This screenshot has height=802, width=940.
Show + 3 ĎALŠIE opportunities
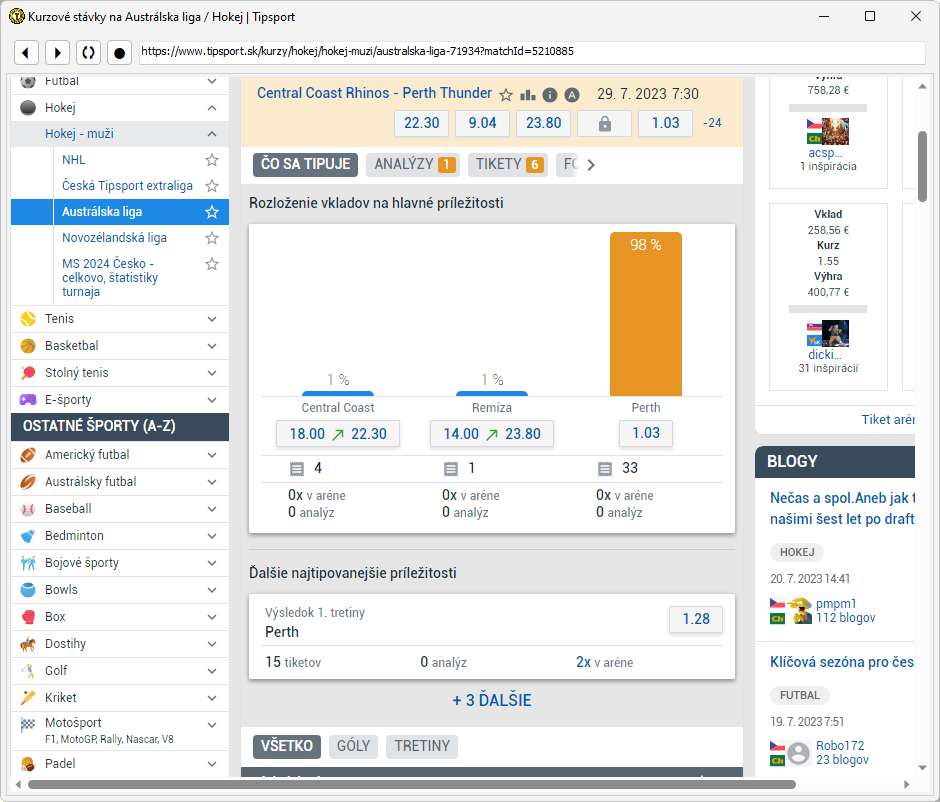point(492,700)
